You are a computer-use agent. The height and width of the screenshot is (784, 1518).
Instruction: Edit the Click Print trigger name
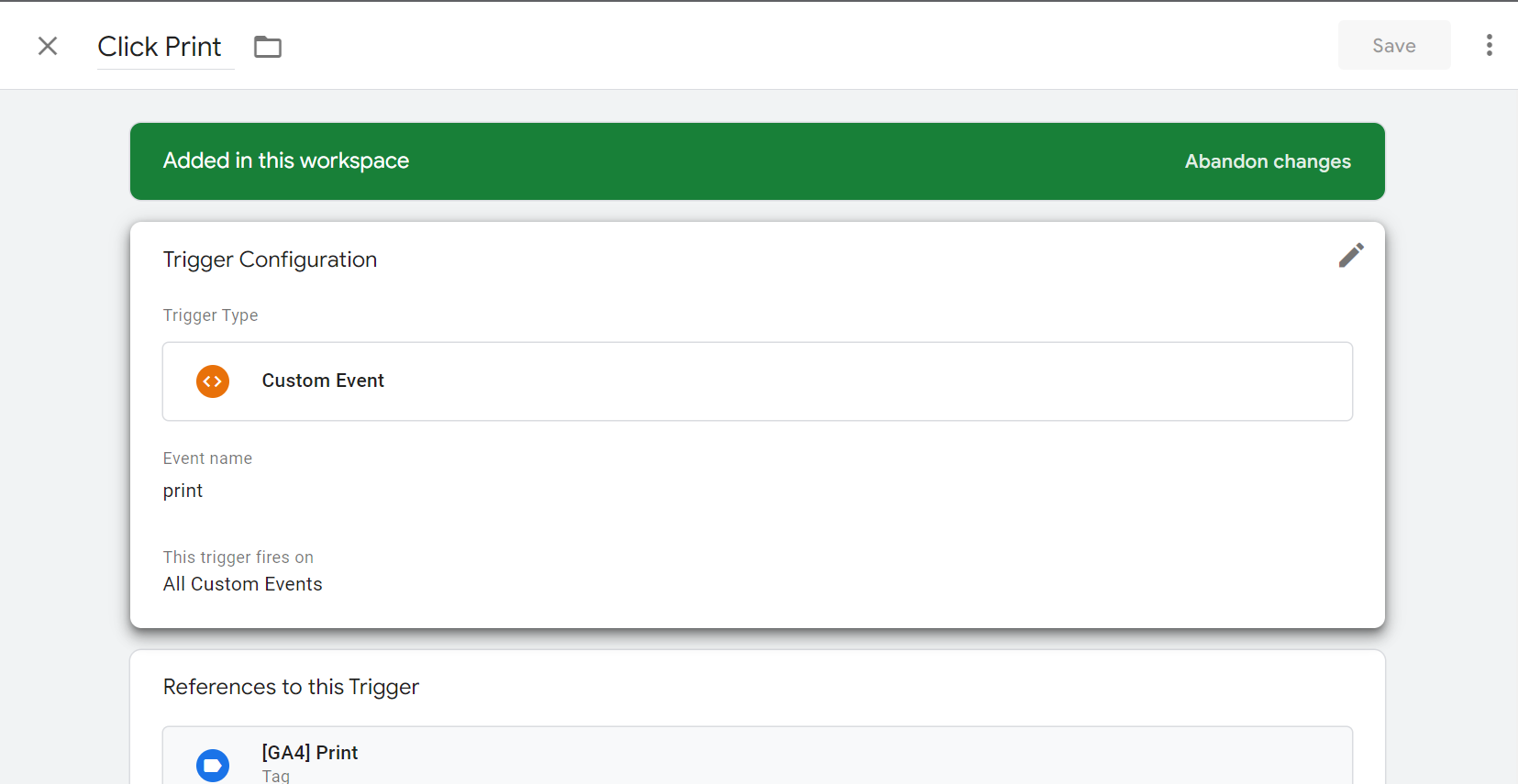[160, 46]
